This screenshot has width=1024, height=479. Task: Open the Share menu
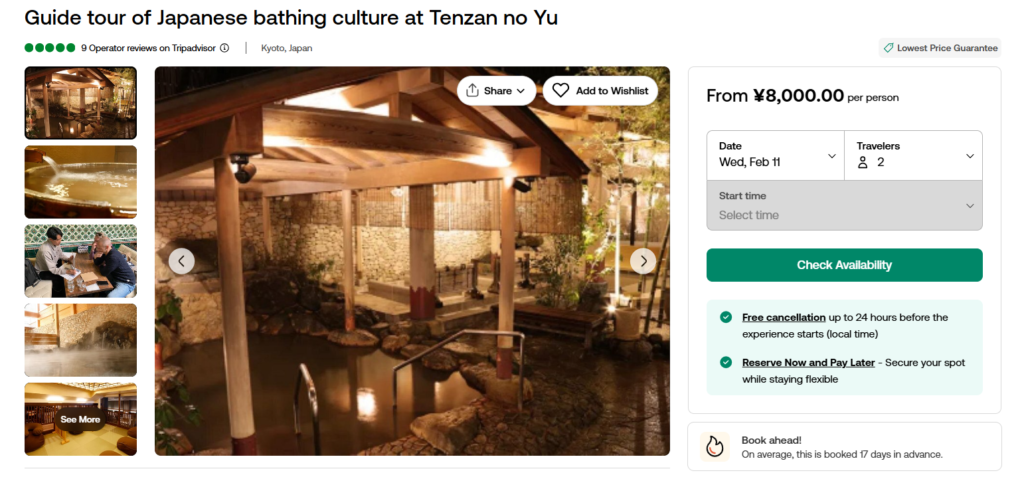[497, 90]
